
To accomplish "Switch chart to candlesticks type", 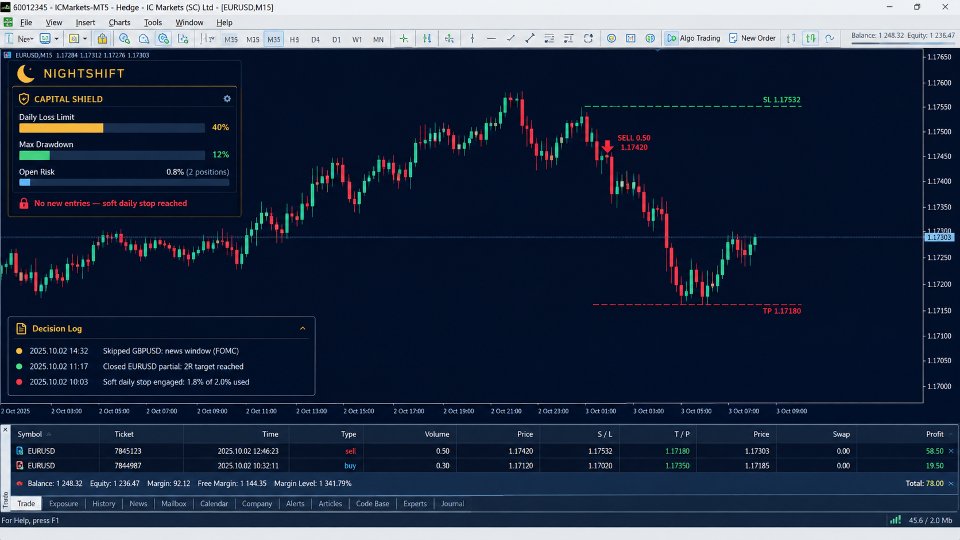I will (811, 39).
